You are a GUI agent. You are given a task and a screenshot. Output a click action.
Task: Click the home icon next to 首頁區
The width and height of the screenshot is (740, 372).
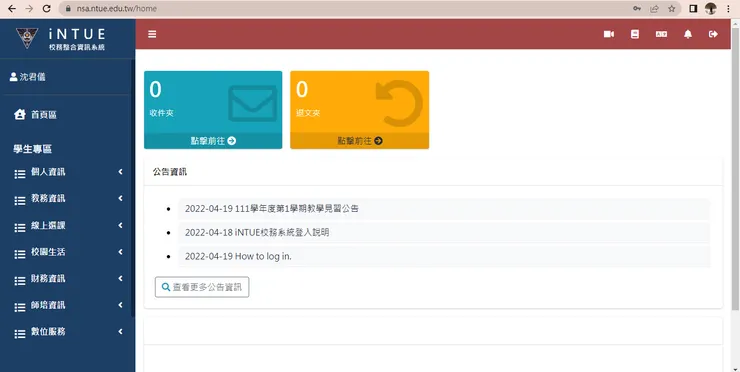20,114
